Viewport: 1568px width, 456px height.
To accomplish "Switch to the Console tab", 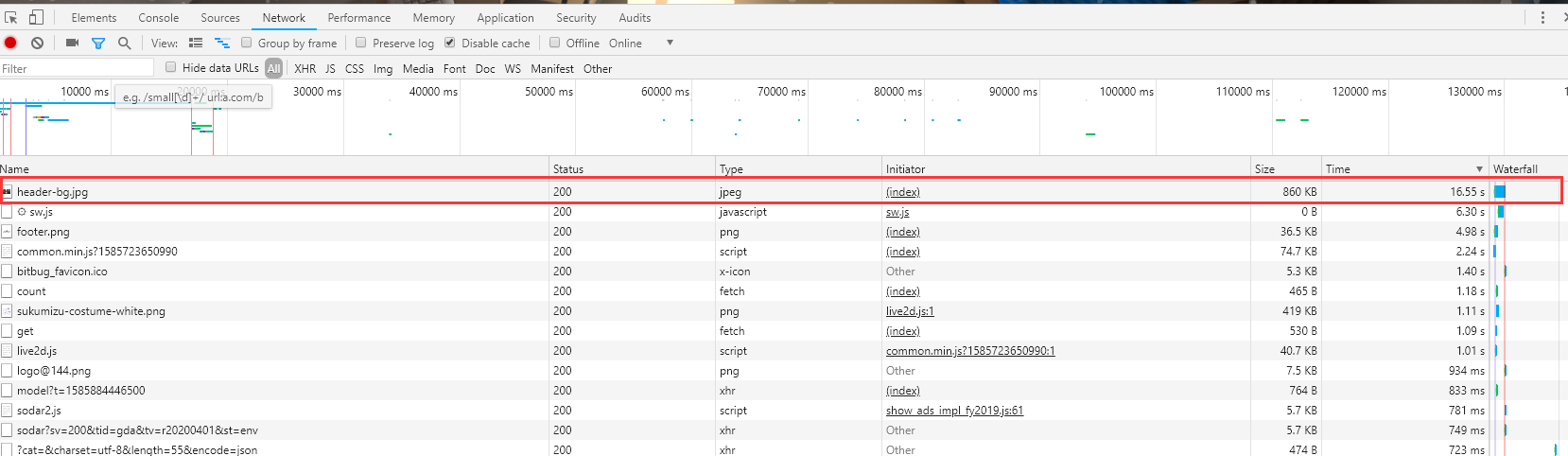I will click(158, 17).
